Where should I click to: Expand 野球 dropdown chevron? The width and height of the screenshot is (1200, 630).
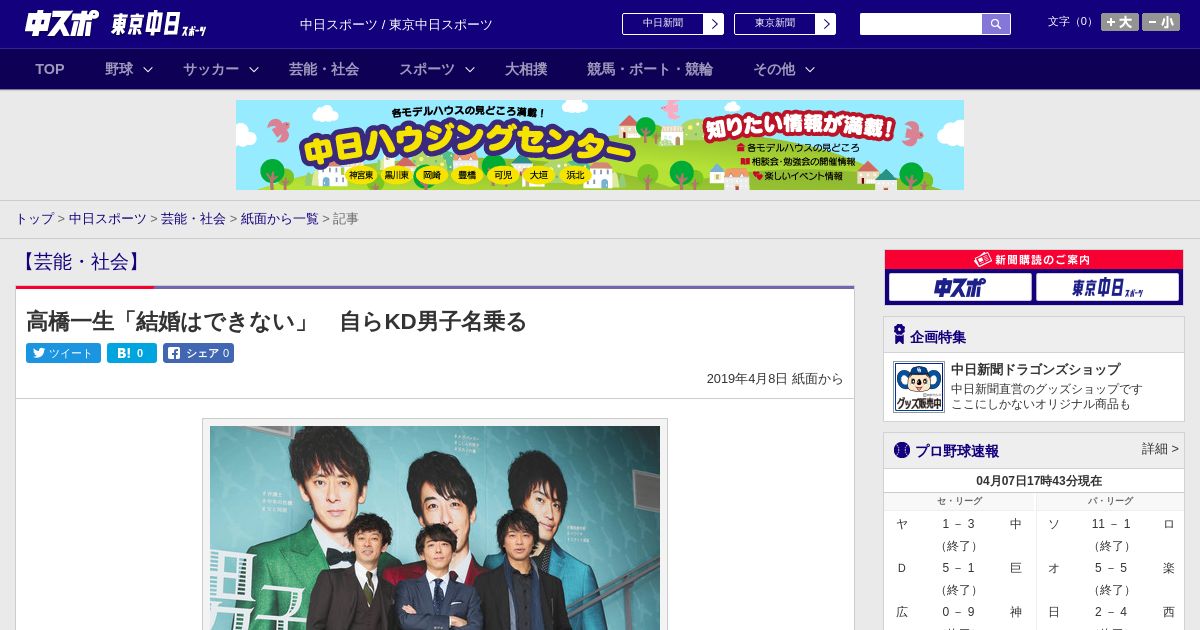coord(148,69)
